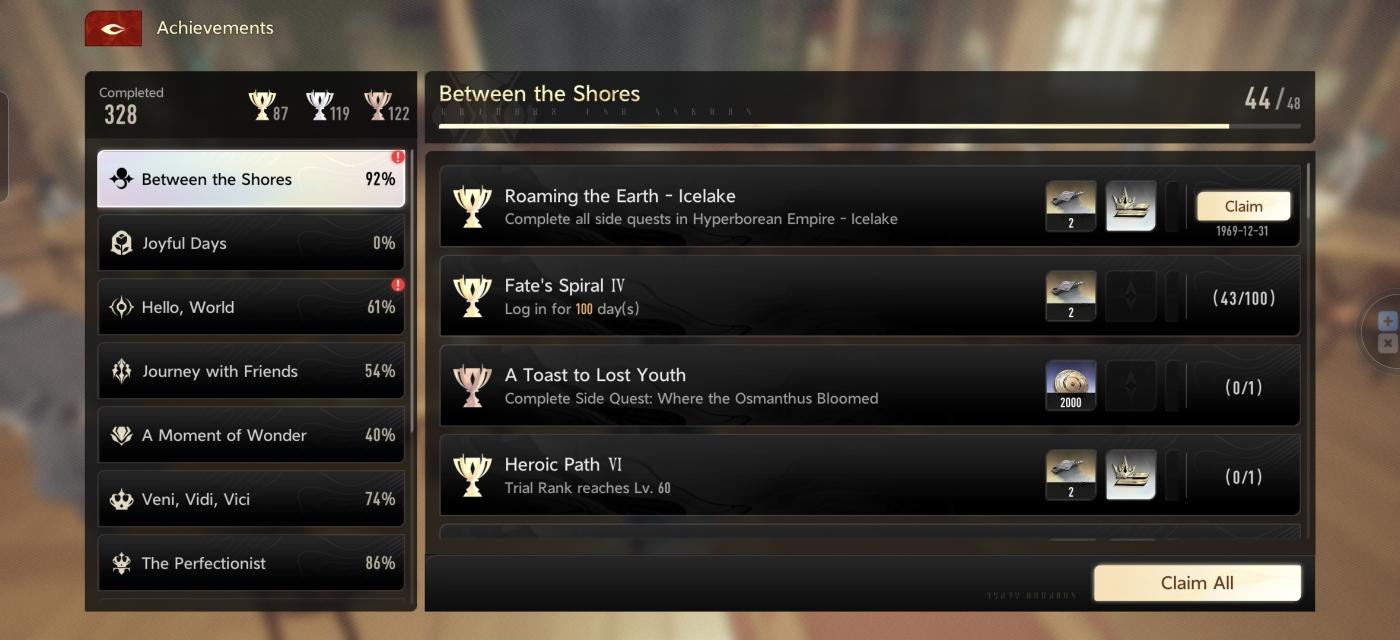Open the Joyful Days category
The image size is (1400, 640).
tap(251, 243)
